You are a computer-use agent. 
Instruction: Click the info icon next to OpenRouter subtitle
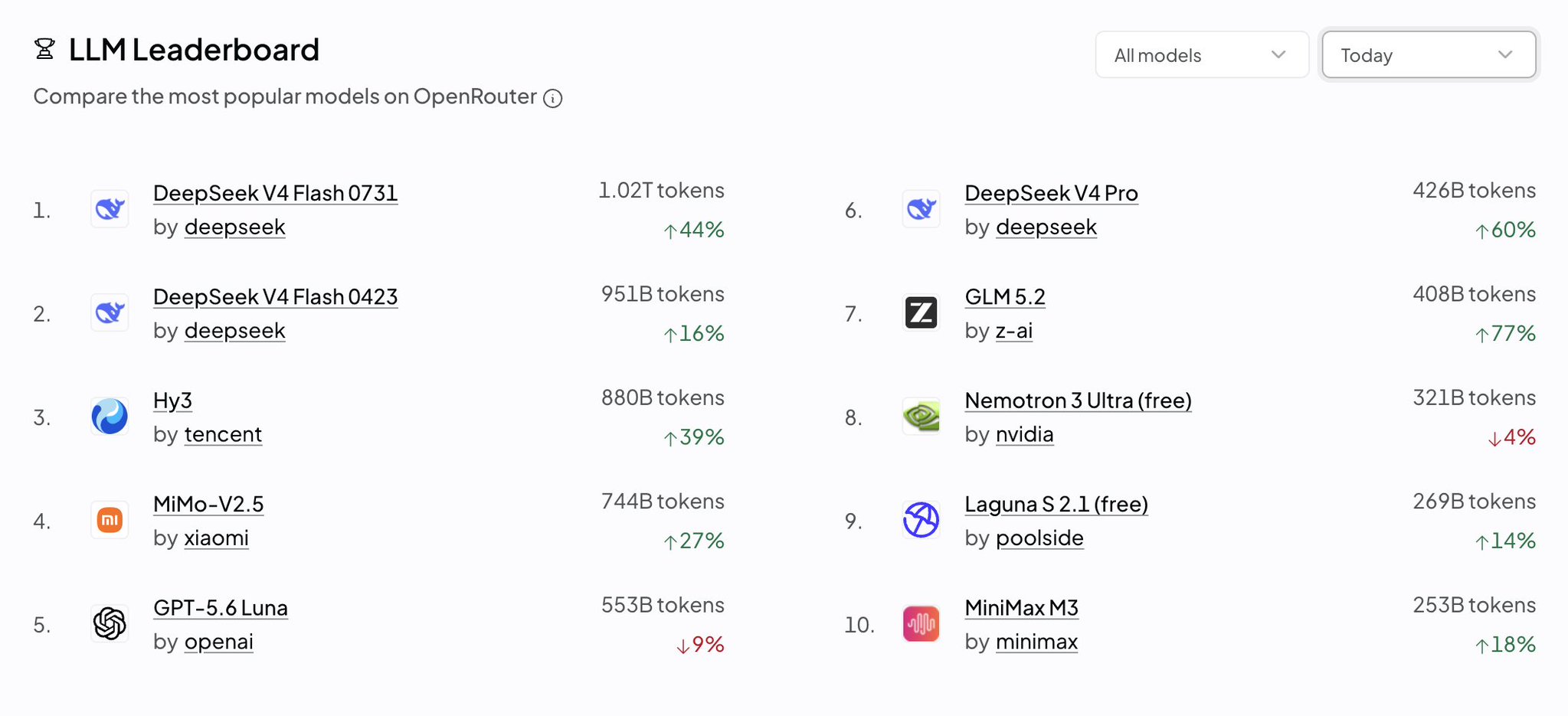click(553, 98)
